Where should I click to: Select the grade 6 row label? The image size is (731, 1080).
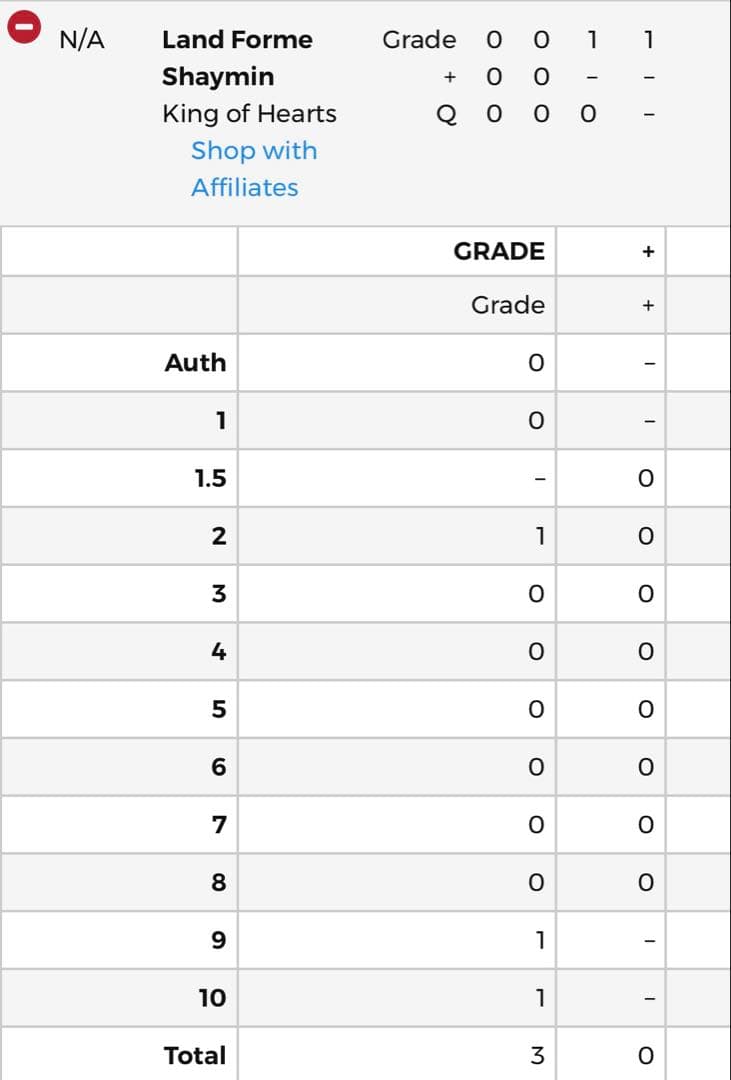tap(218, 767)
